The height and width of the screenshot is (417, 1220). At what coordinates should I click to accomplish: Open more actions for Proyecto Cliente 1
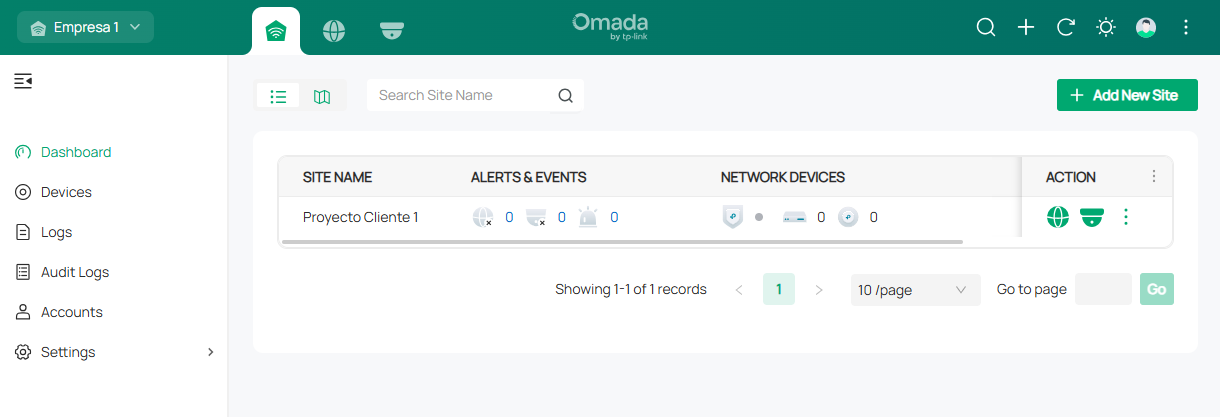1126,216
